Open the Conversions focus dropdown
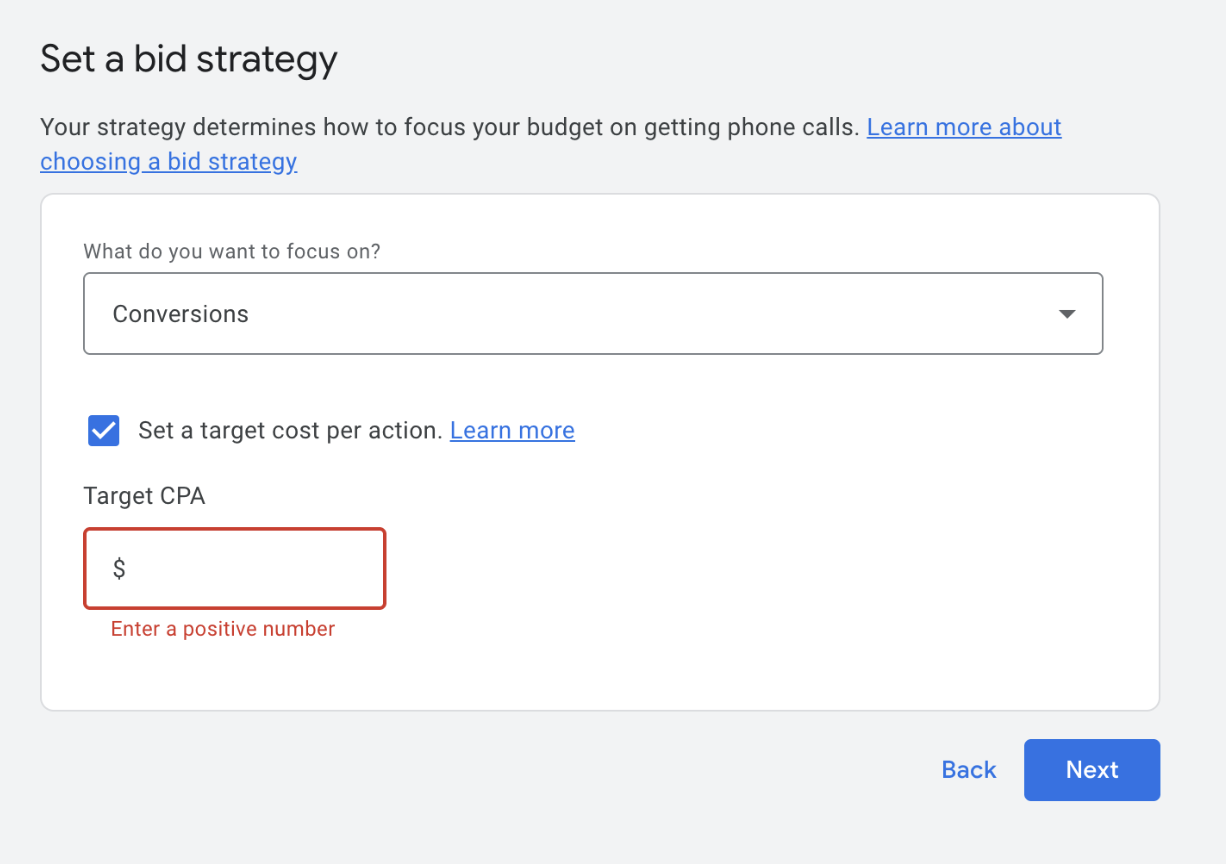 (592, 314)
